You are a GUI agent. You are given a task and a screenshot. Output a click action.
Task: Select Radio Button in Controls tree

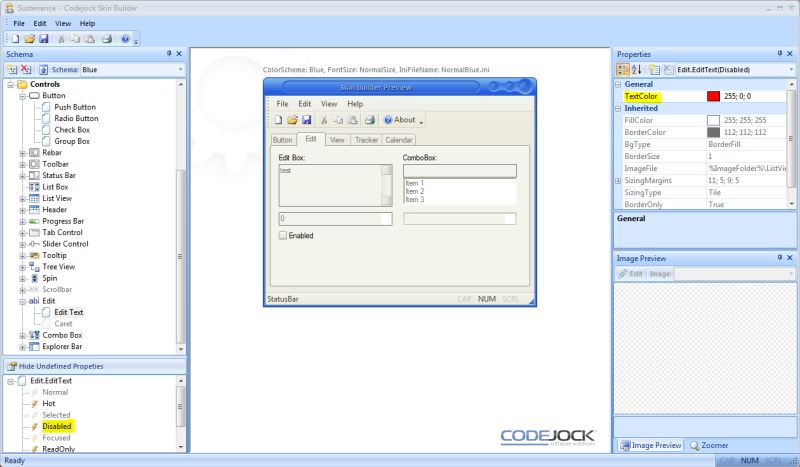coord(76,118)
